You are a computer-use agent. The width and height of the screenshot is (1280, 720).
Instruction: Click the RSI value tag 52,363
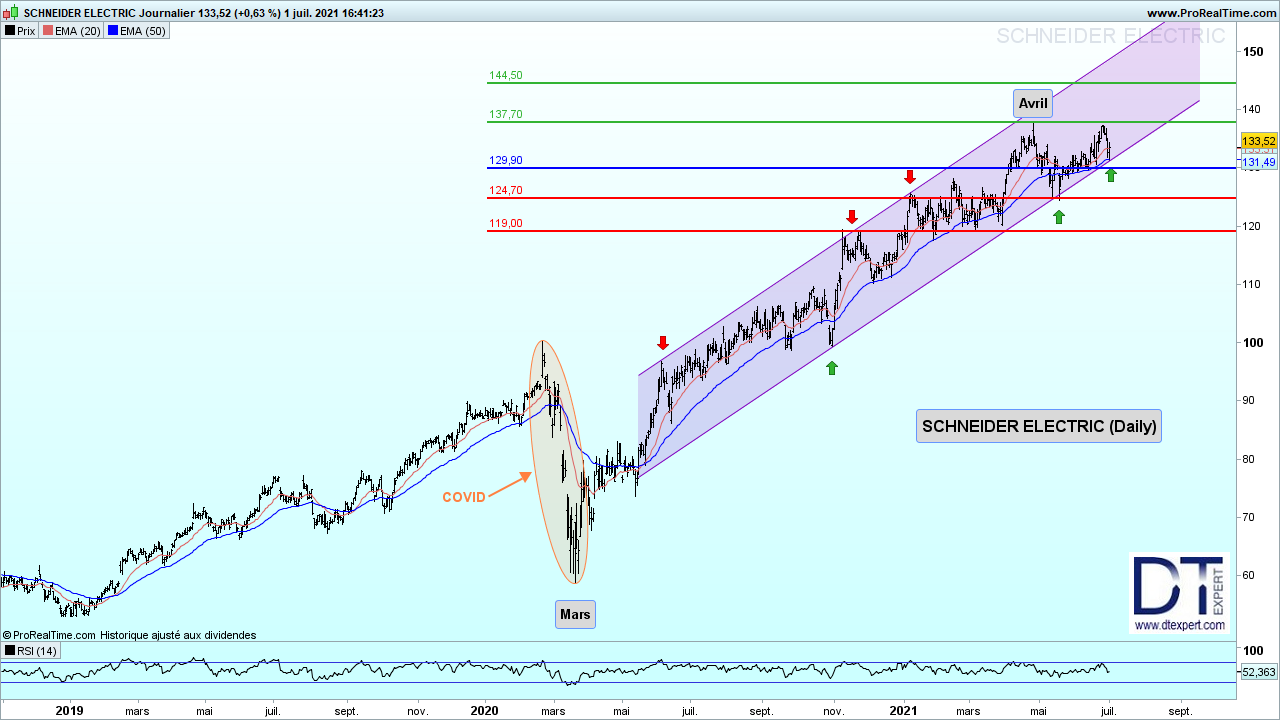[x=1258, y=672]
